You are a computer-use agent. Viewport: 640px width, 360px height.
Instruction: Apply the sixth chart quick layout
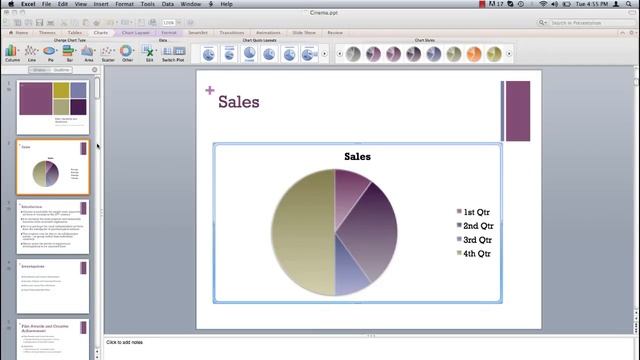click(309, 53)
